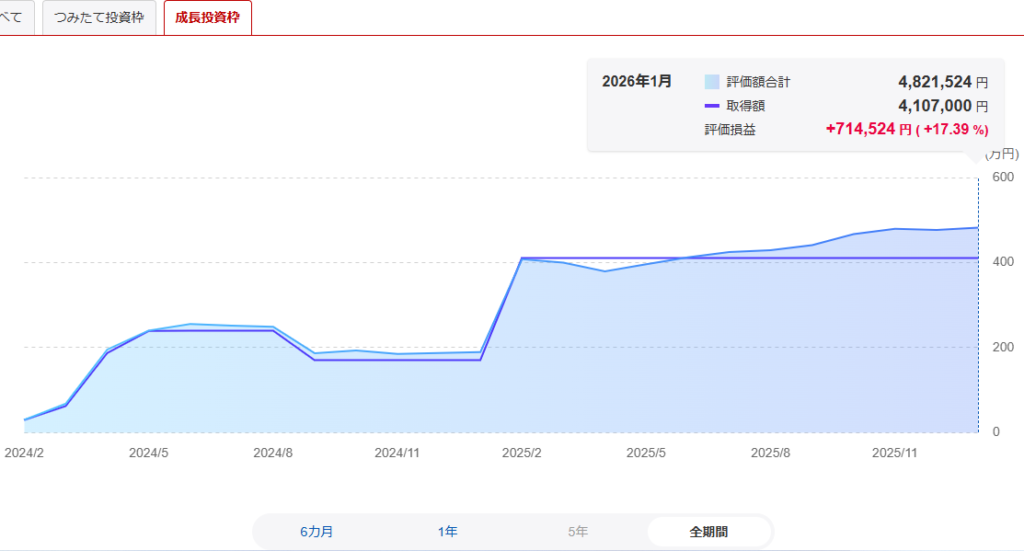
Task: Choose the 5年 period option
Action: 578,531
